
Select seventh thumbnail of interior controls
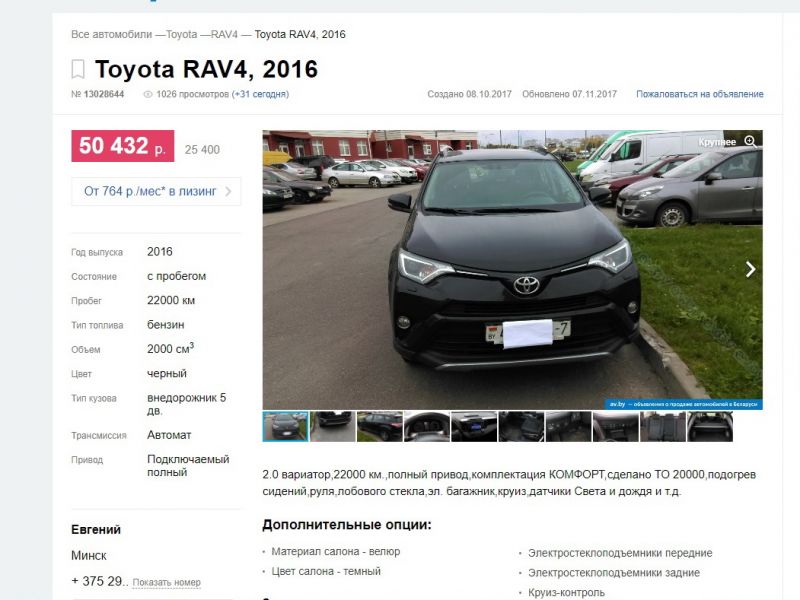(x=568, y=427)
